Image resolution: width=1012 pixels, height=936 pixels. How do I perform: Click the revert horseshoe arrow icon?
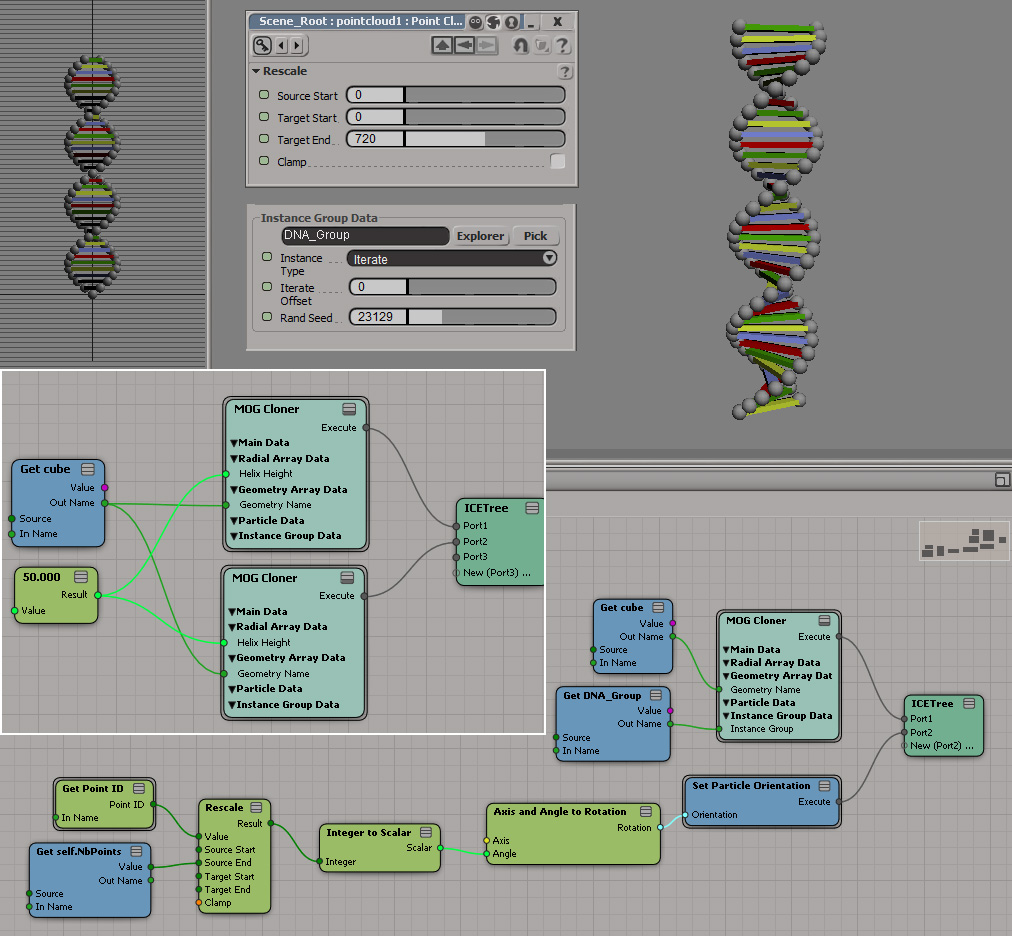(x=520, y=45)
